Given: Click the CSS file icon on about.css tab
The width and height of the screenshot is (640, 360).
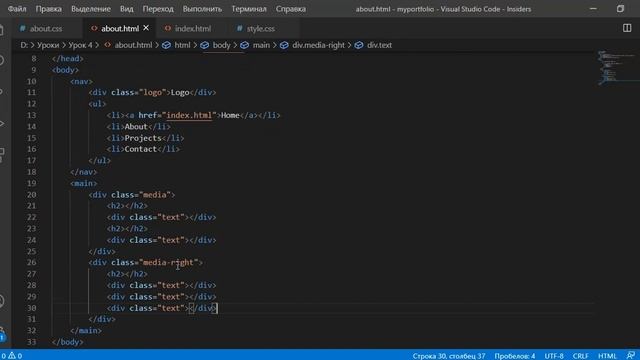Looking at the screenshot, I should click(x=23, y=28).
